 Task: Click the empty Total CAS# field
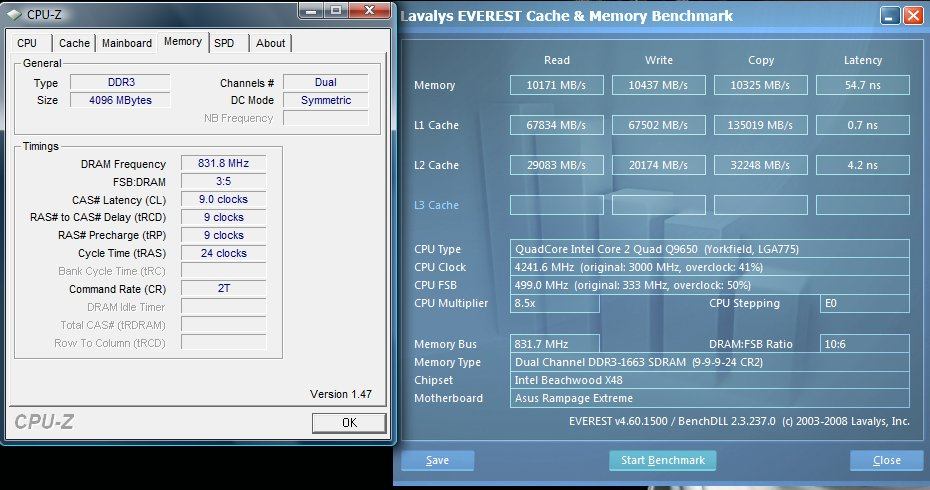coord(224,325)
